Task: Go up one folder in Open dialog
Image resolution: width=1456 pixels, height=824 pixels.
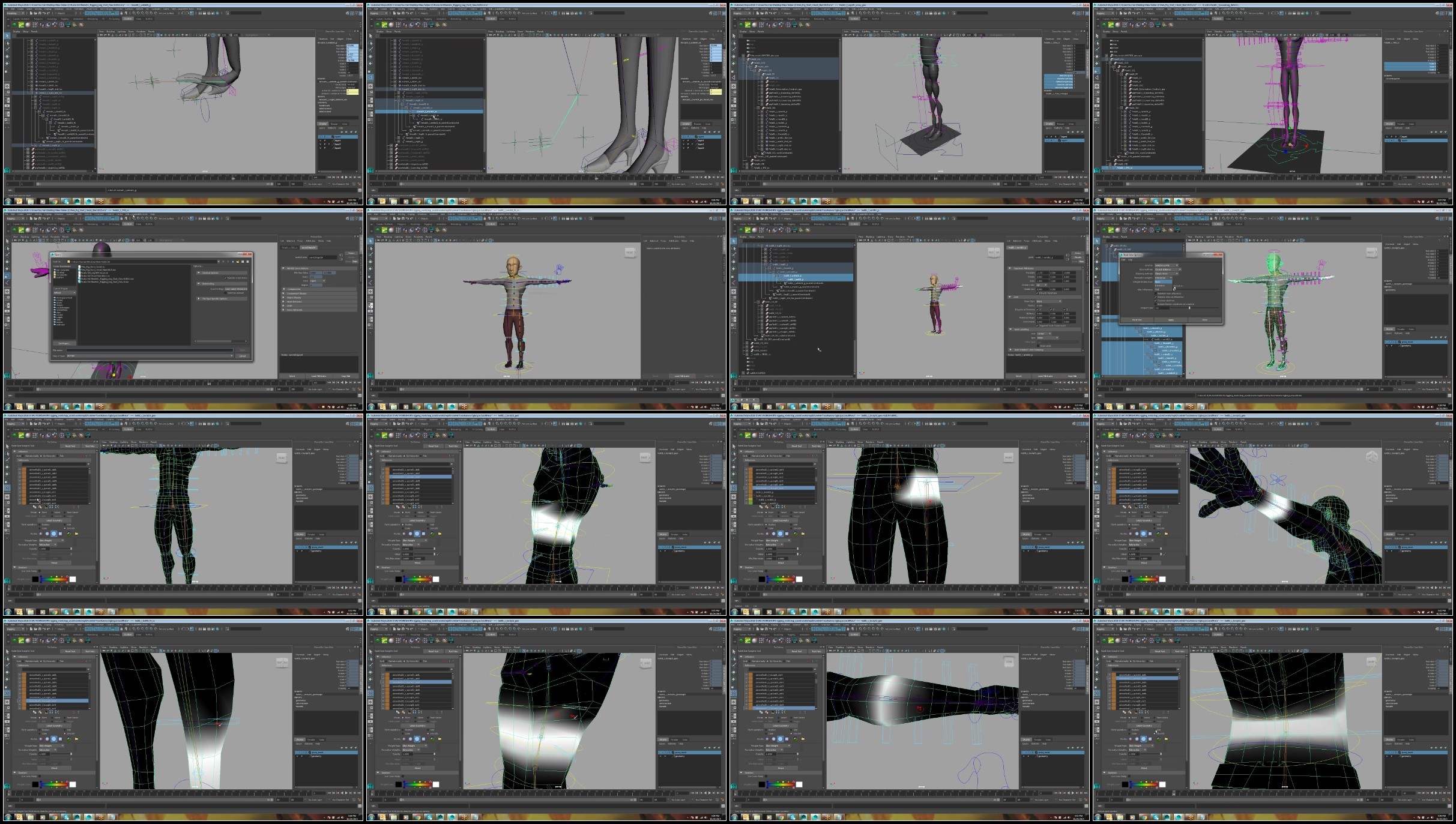Action: coord(233,262)
